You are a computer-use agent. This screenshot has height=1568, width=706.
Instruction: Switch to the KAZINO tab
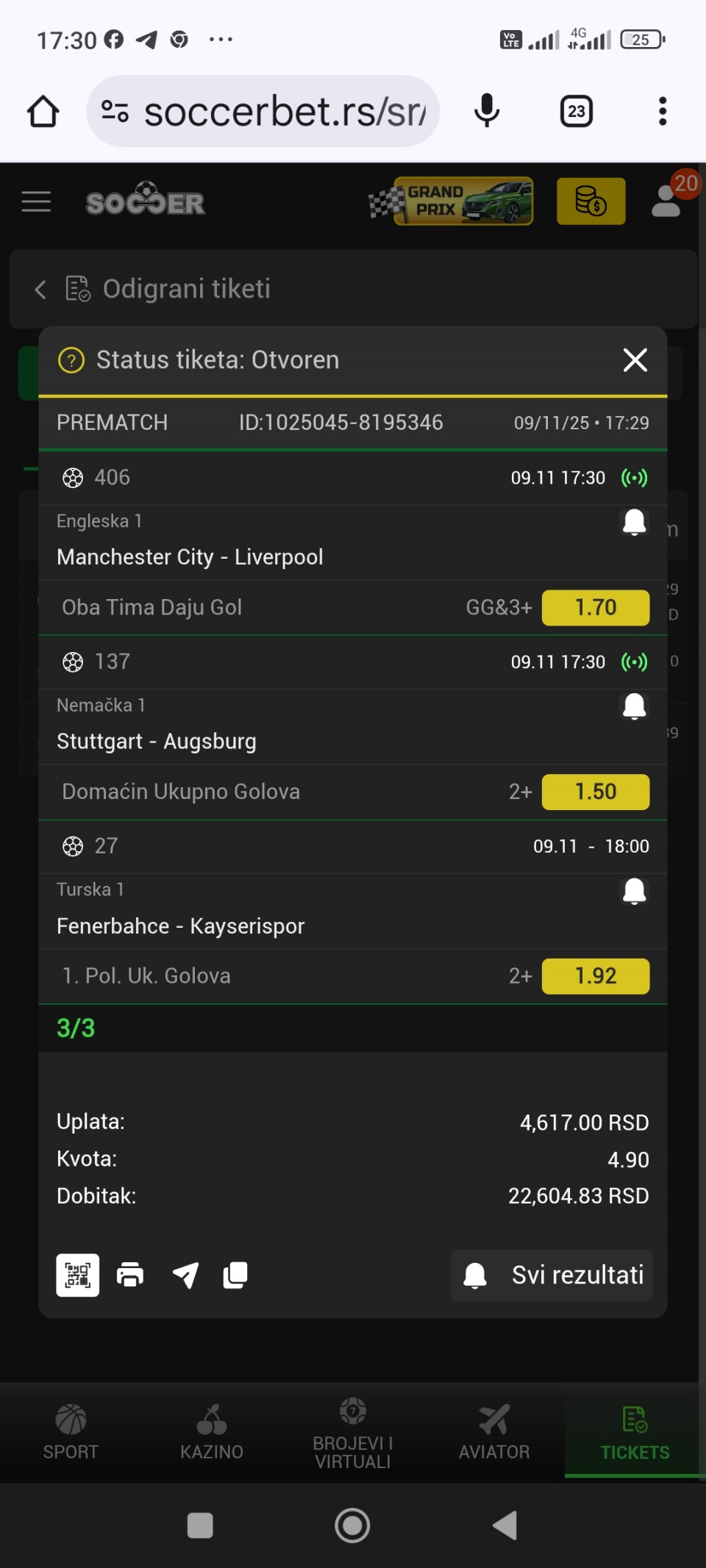(x=212, y=1432)
